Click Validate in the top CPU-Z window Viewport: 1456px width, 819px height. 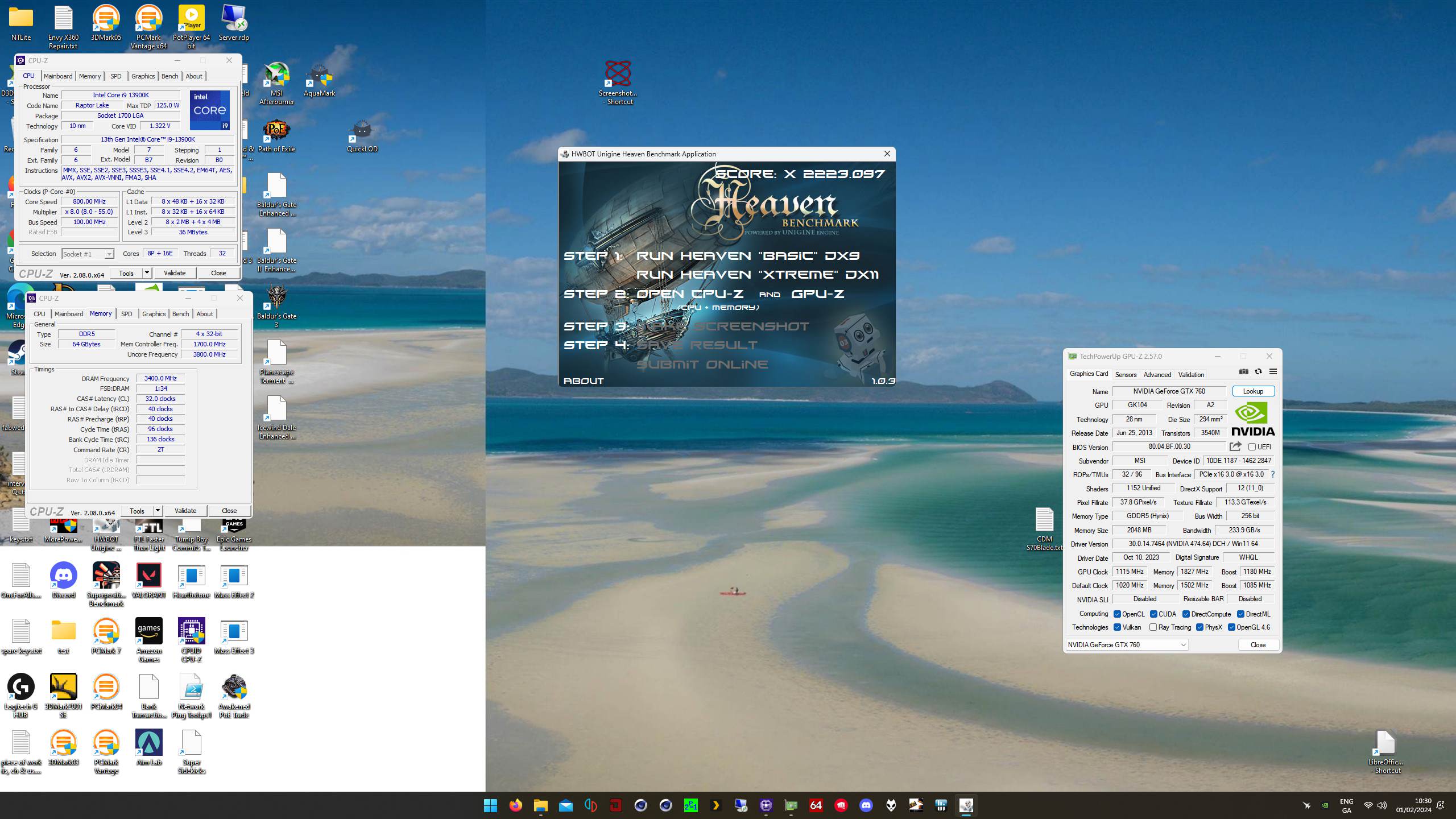175,273
